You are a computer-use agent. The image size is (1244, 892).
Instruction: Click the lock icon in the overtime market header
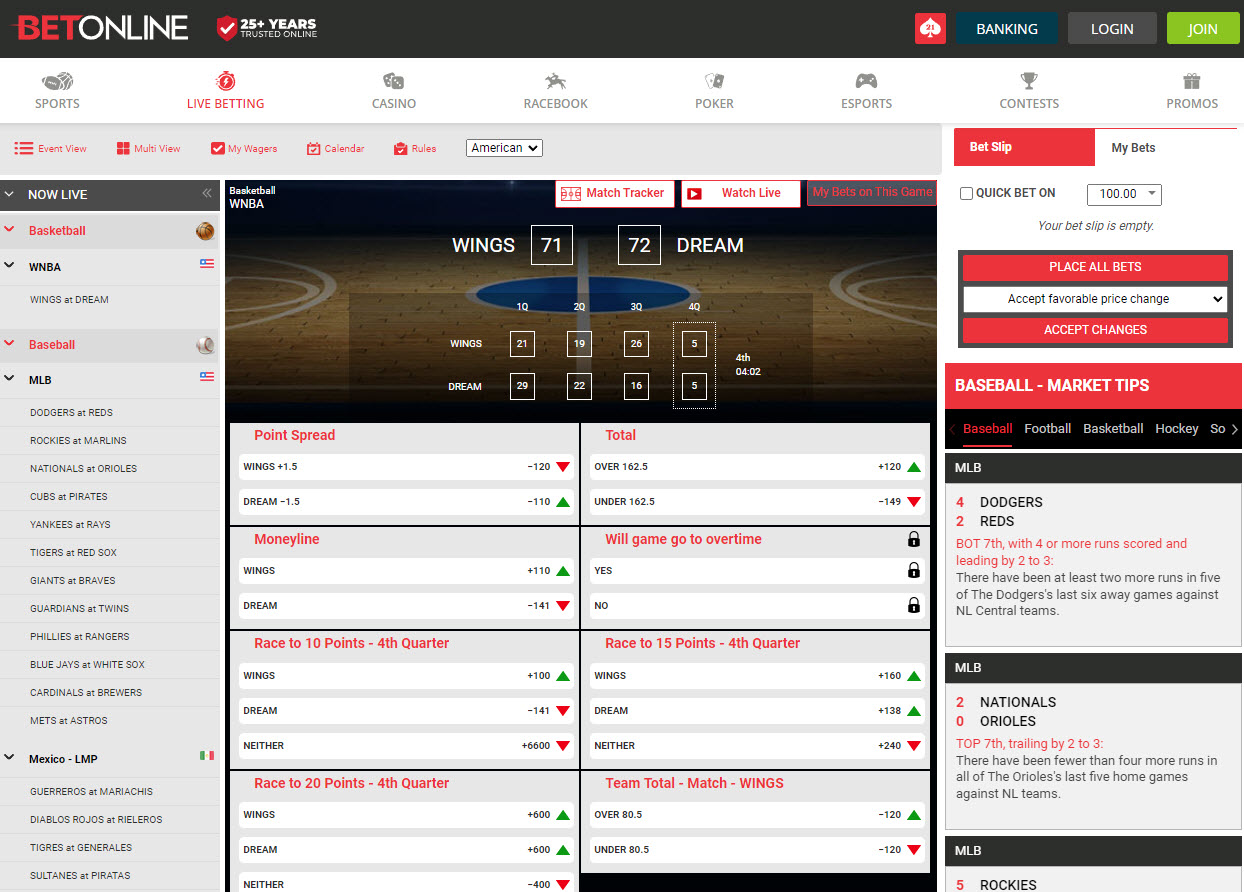pyautogui.click(x=913, y=539)
